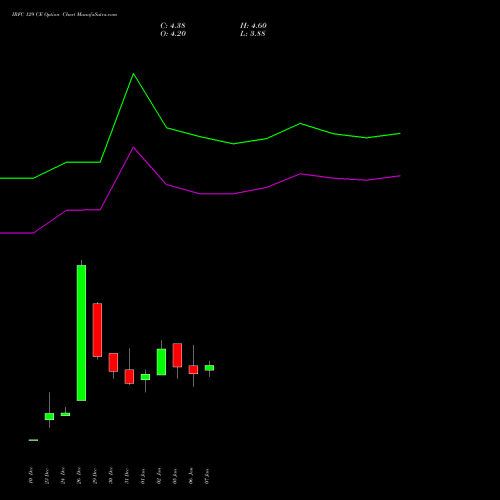Click the small green 01 Jan candlestick
The image size is (500, 500).
(x=145, y=377)
